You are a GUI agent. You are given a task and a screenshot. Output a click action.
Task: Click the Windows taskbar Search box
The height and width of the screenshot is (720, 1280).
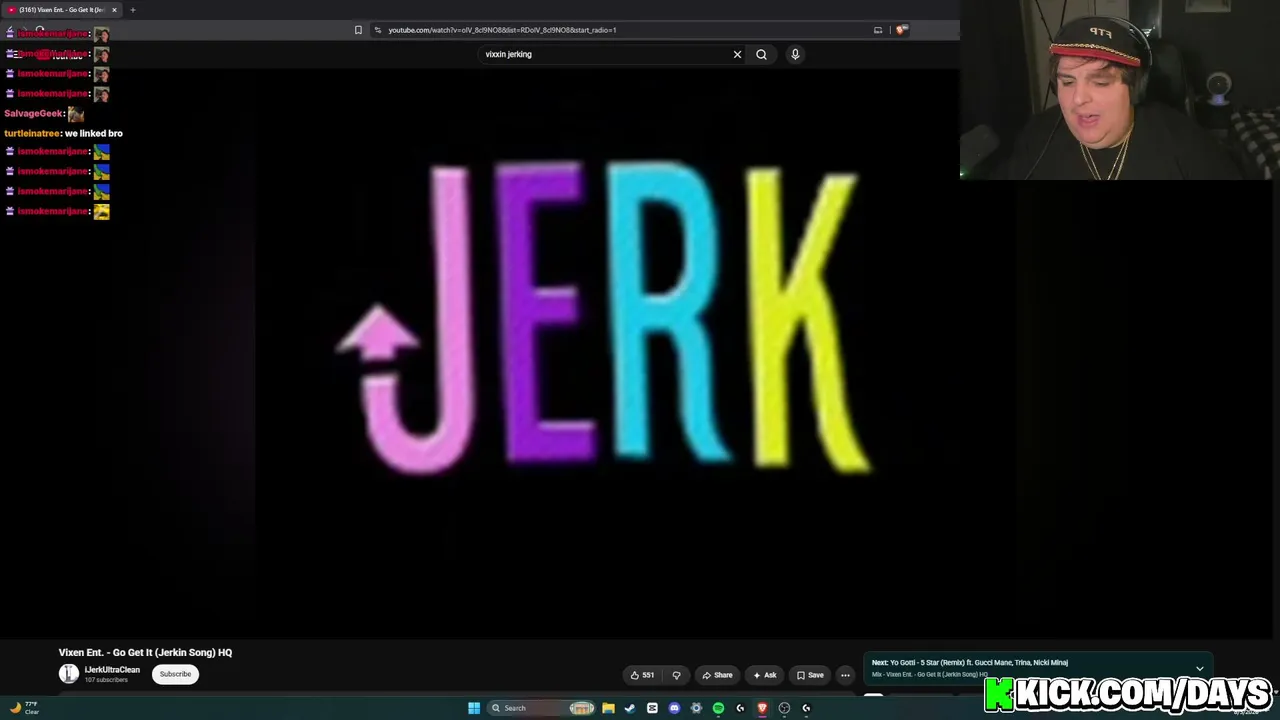(540, 708)
